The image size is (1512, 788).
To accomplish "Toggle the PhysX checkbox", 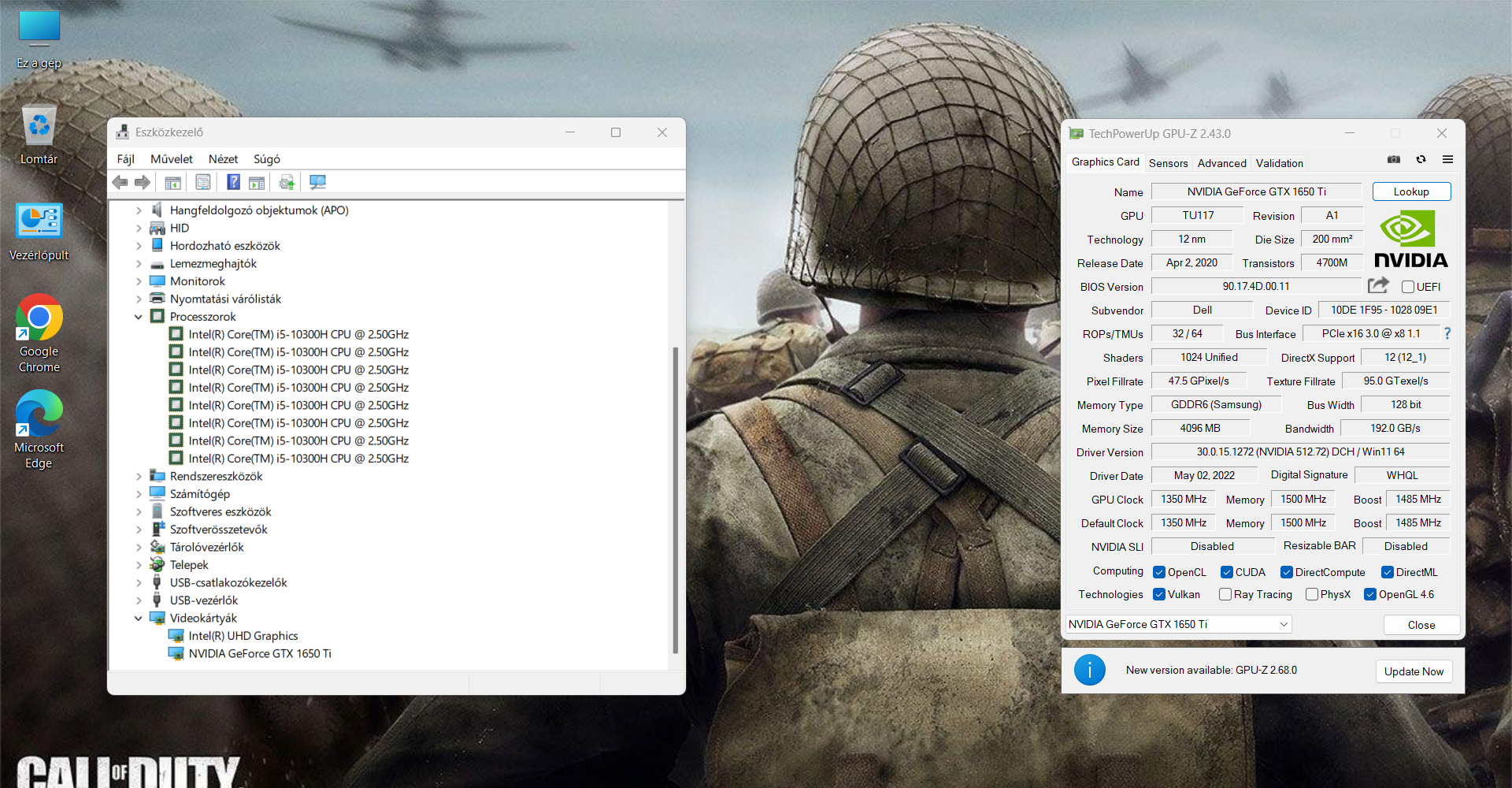I will coord(1312,594).
